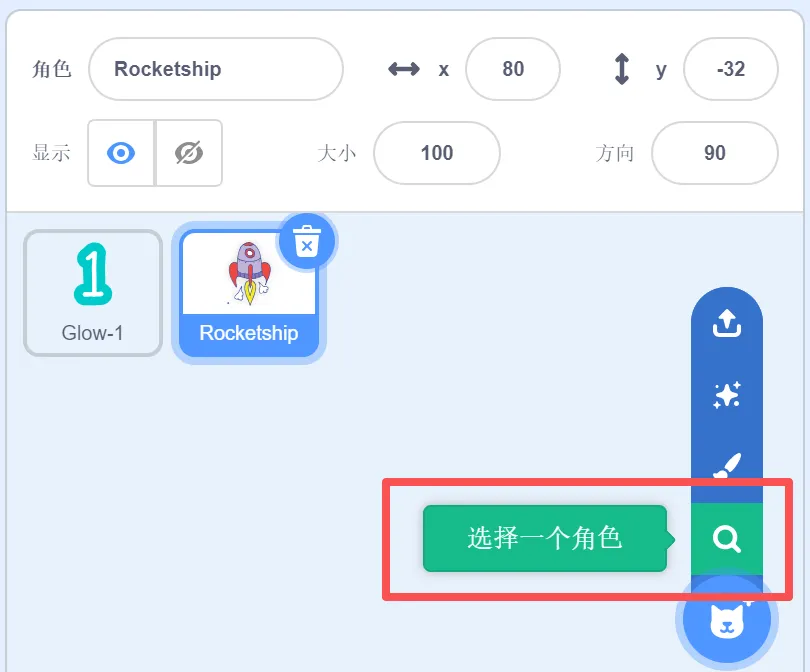Open the 方向 direction field showing 90
The width and height of the screenshot is (810, 672).
[715, 153]
